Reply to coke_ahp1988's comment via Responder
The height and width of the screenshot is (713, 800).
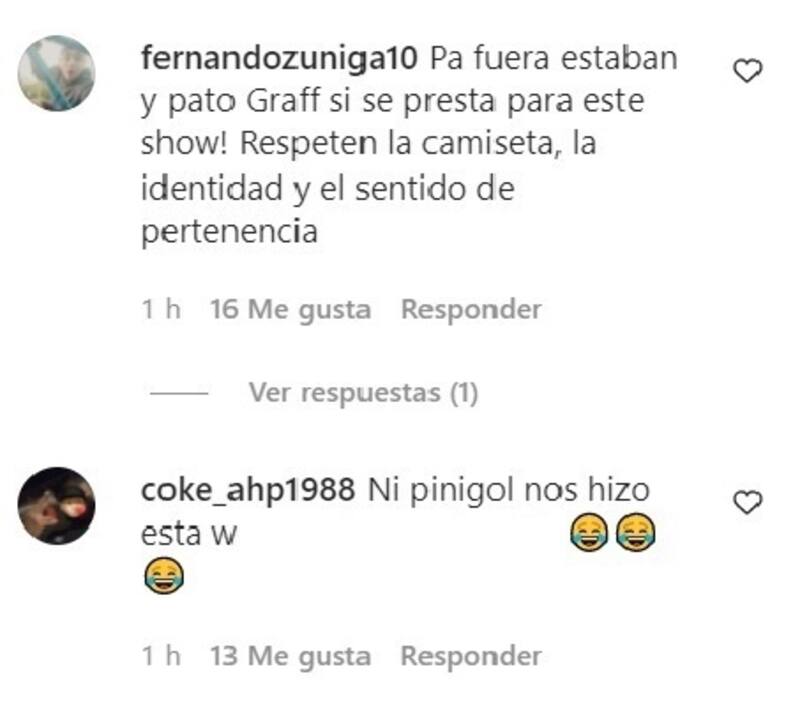471,656
